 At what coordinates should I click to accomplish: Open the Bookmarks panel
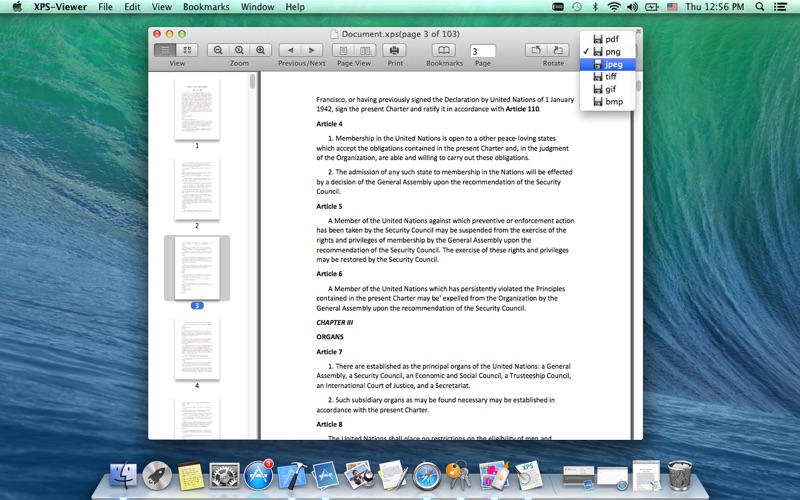point(444,50)
